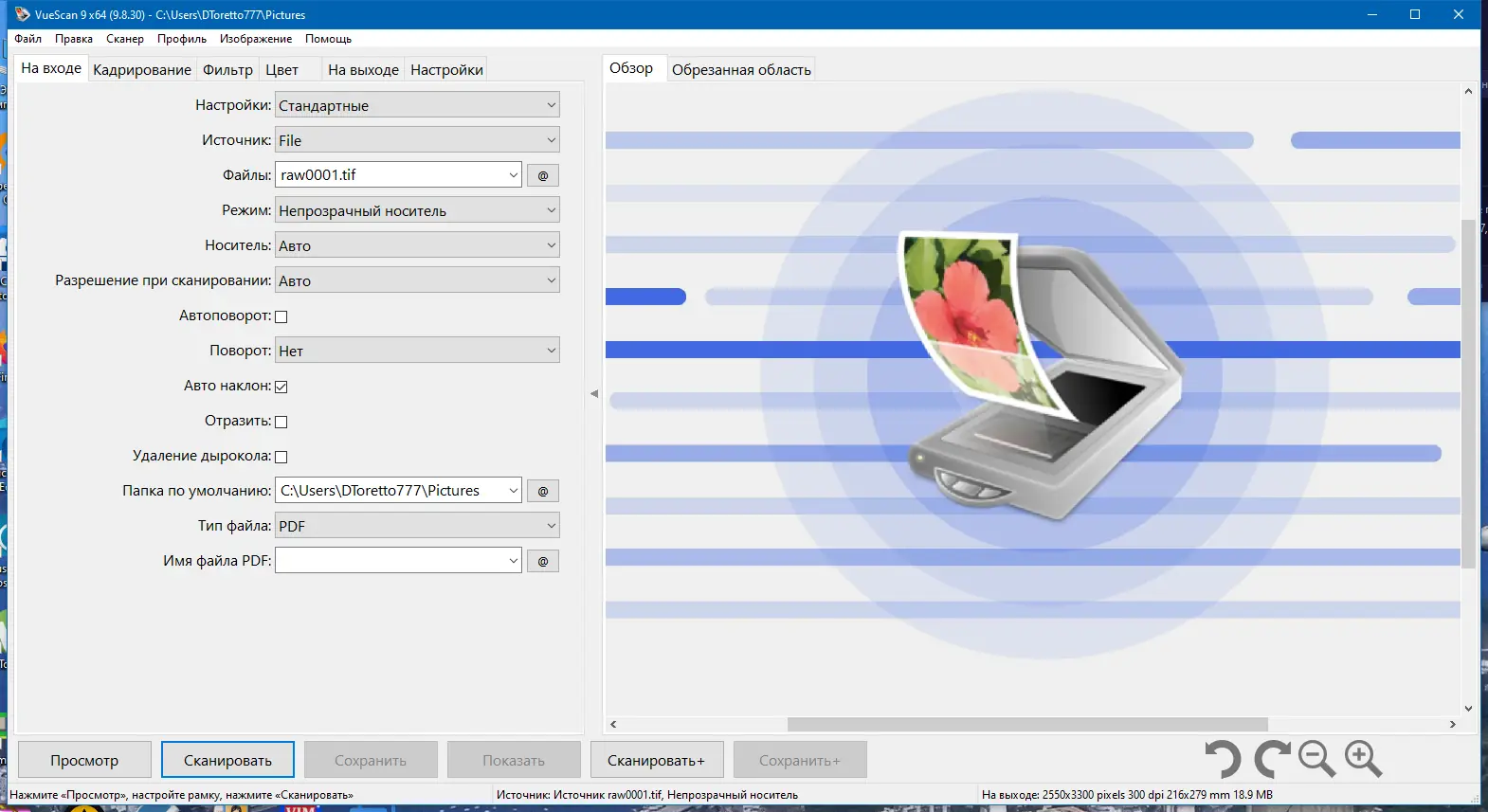
Task: Open the Носитель dropdown
Action: pyautogui.click(x=417, y=245)
